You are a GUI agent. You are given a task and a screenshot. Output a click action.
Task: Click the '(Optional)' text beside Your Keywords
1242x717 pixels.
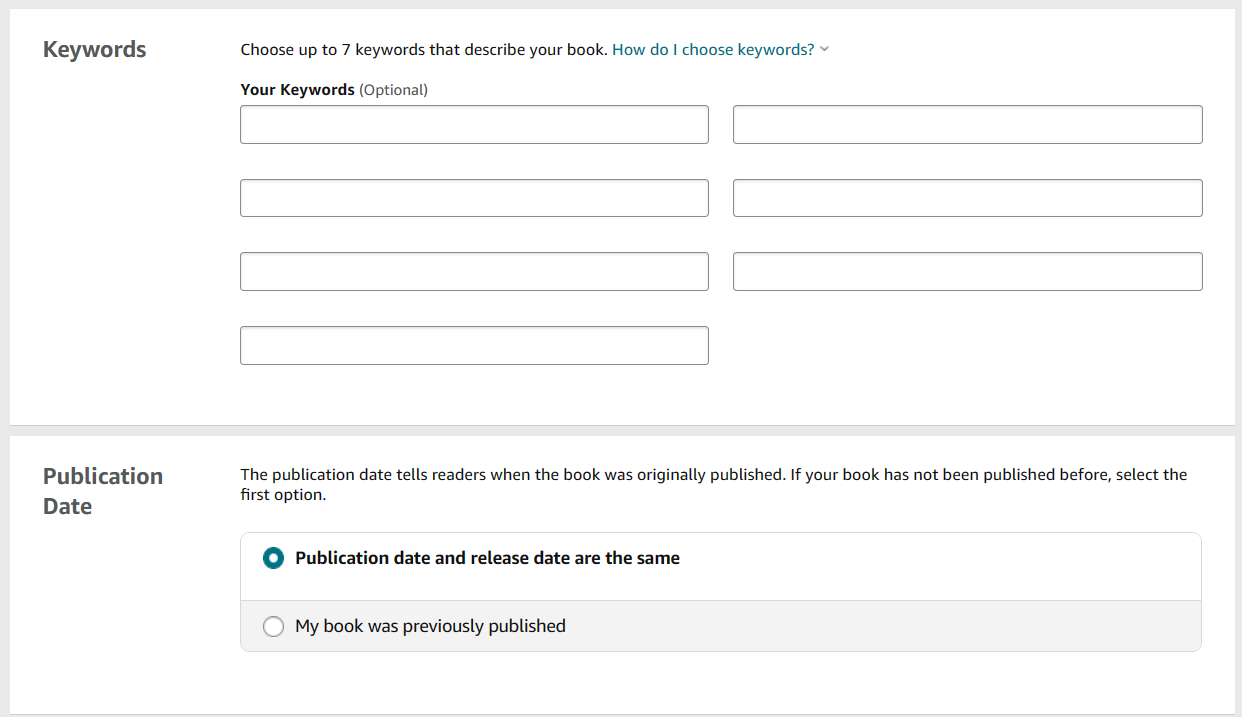393,90
